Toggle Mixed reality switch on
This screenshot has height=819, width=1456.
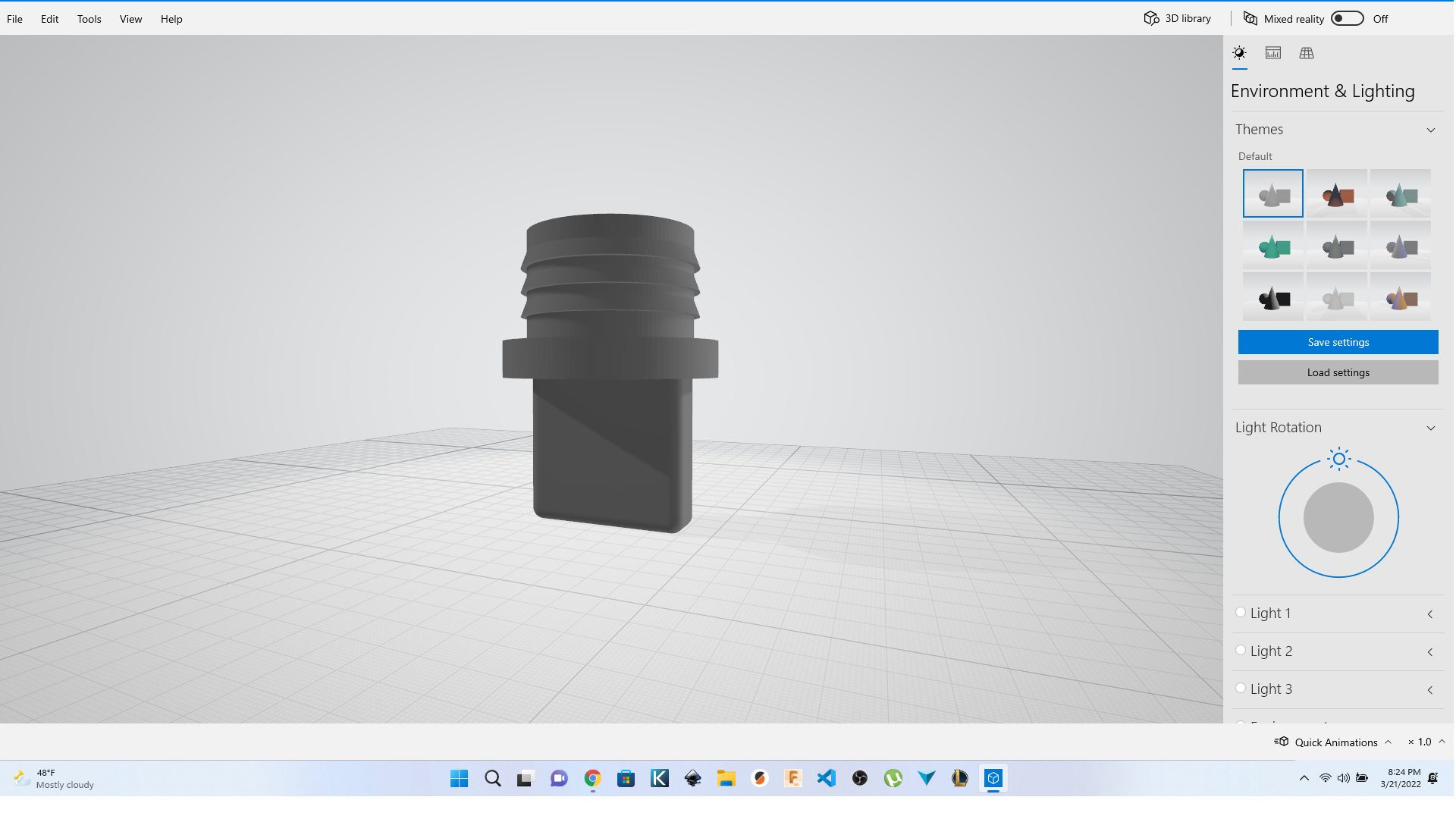click(x=1348, y=19)
